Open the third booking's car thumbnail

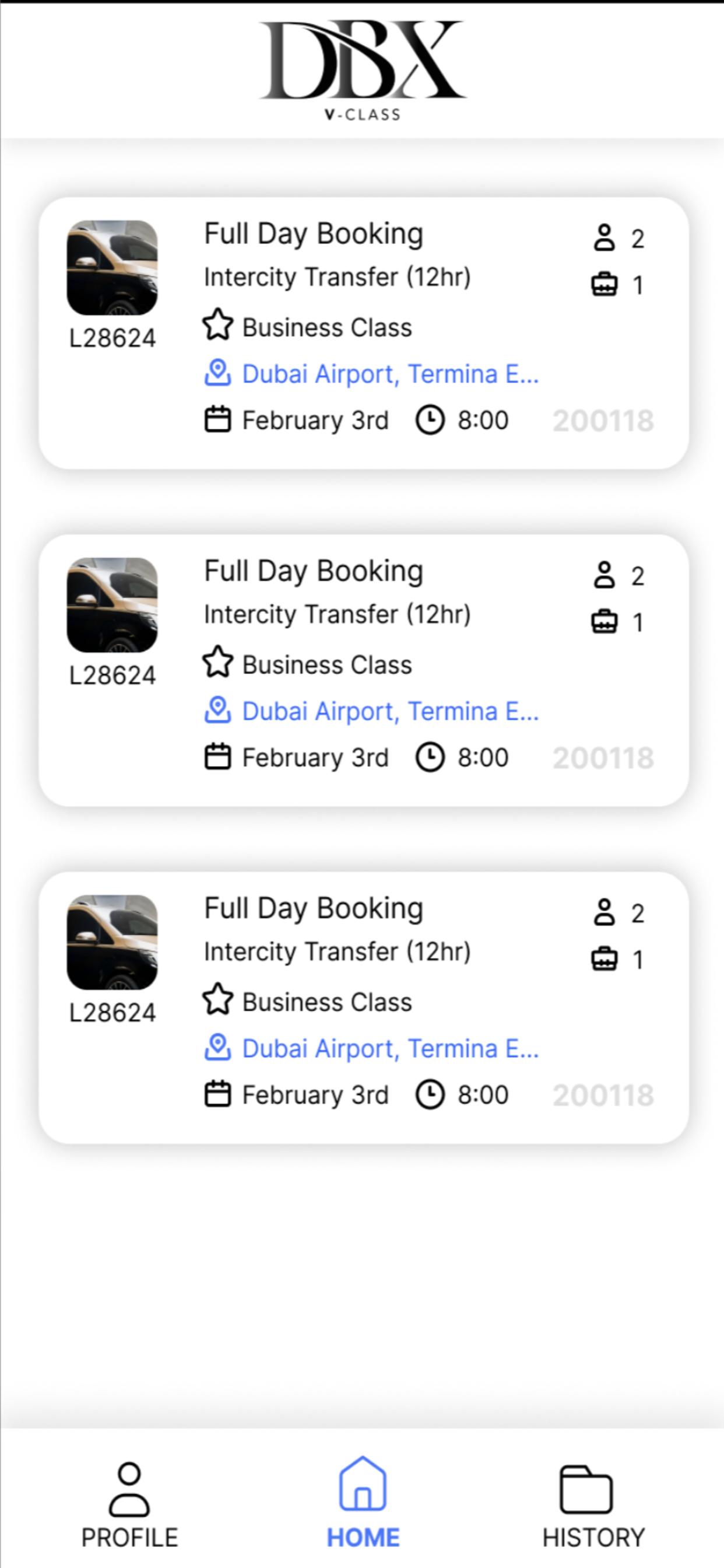(112, 942)
